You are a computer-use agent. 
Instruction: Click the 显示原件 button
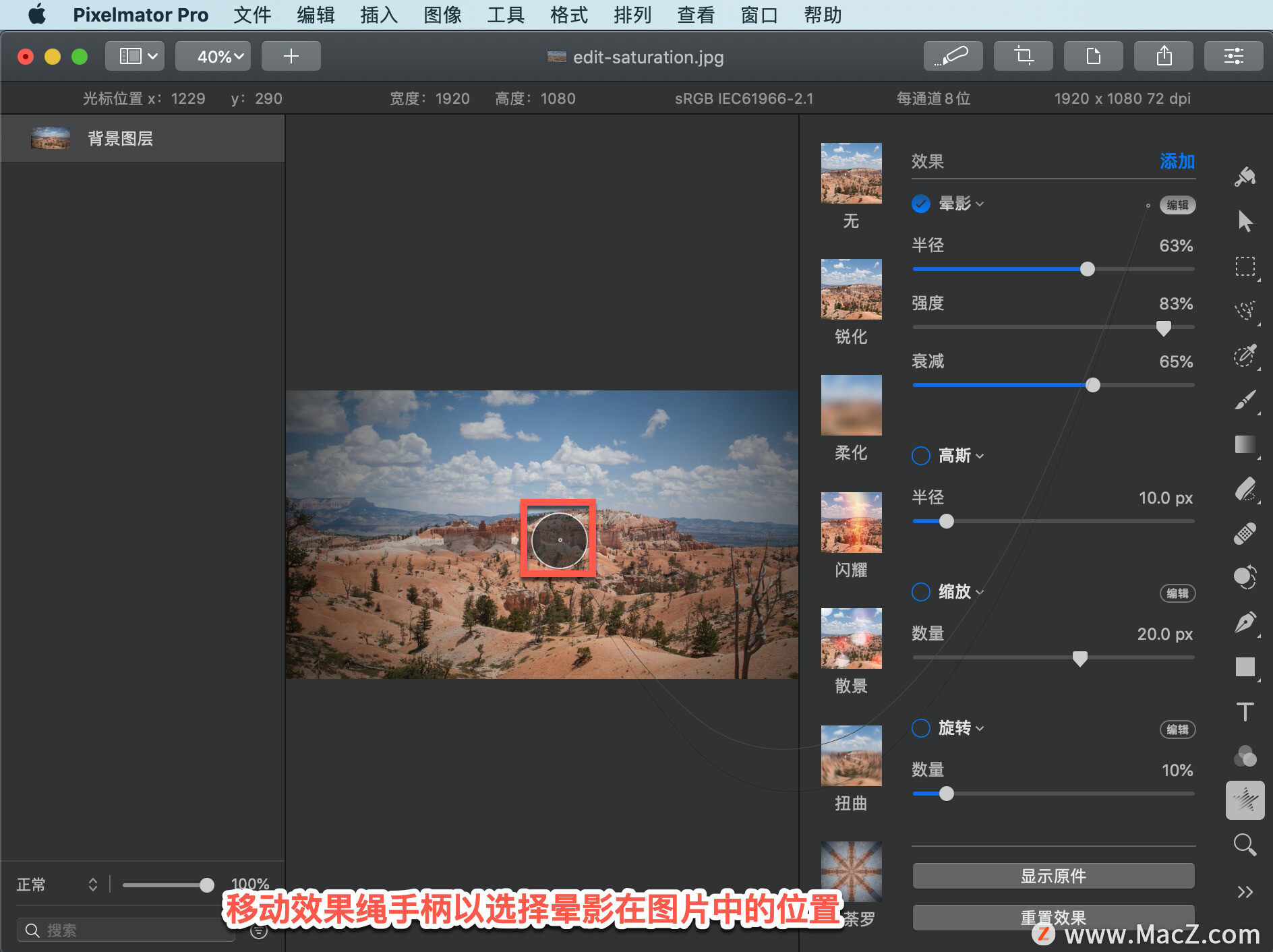(x=1053, y=876)
